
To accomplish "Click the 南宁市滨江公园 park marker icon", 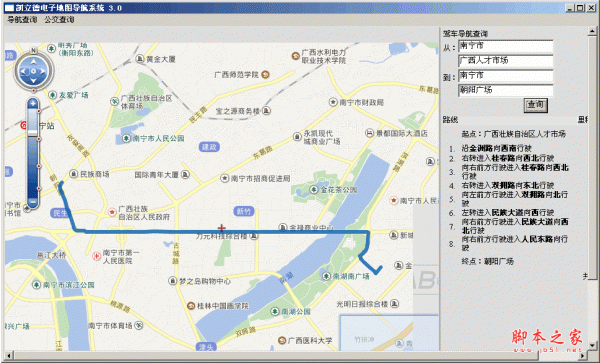I will (x=36, y=285).
